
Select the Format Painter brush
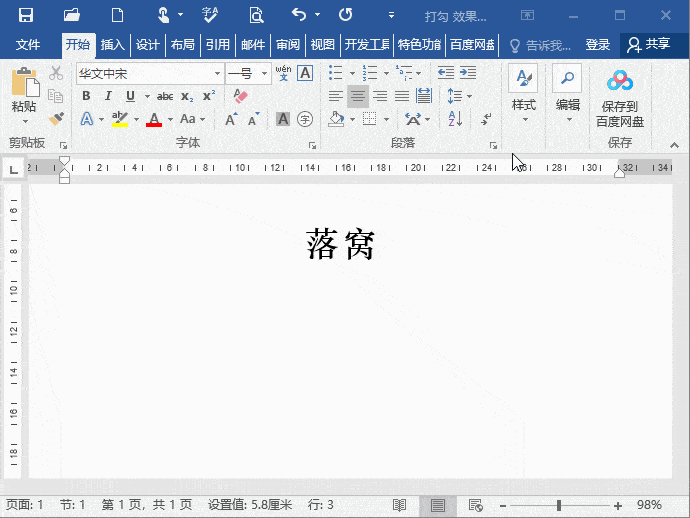[56, 119]
